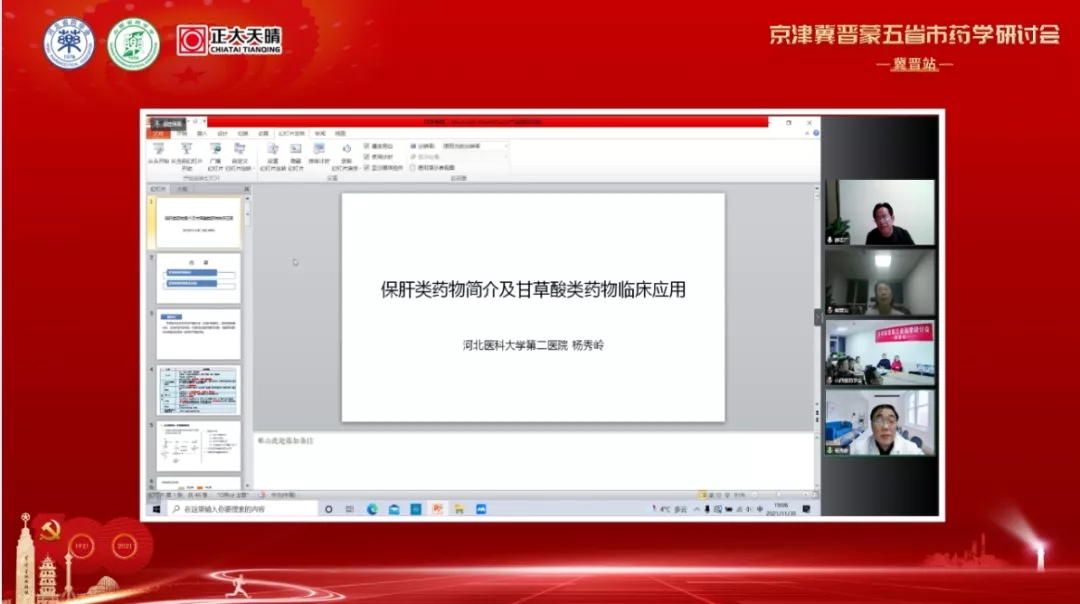Open the Show On monitor dropdown

[475, 157]
